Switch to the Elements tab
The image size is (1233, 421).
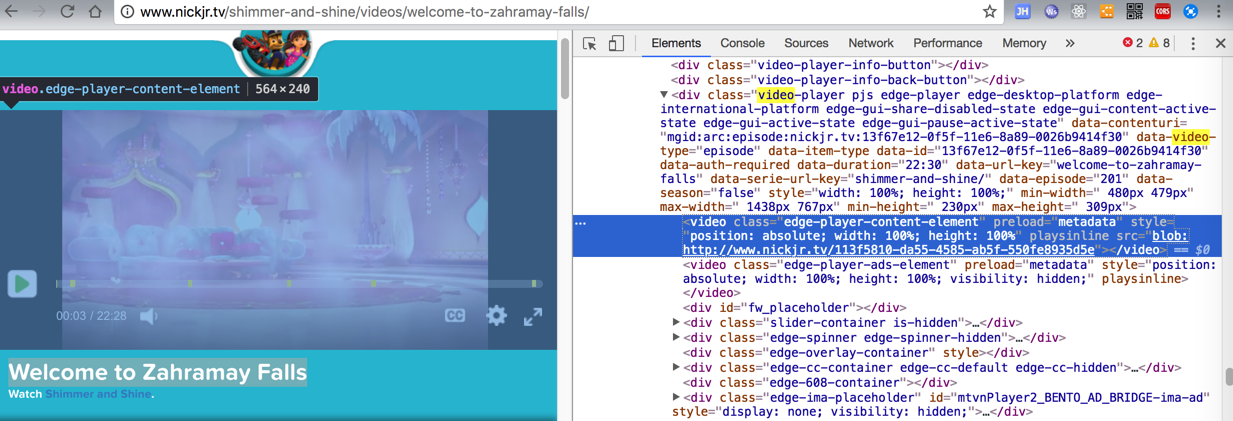[x=676, y=44]
